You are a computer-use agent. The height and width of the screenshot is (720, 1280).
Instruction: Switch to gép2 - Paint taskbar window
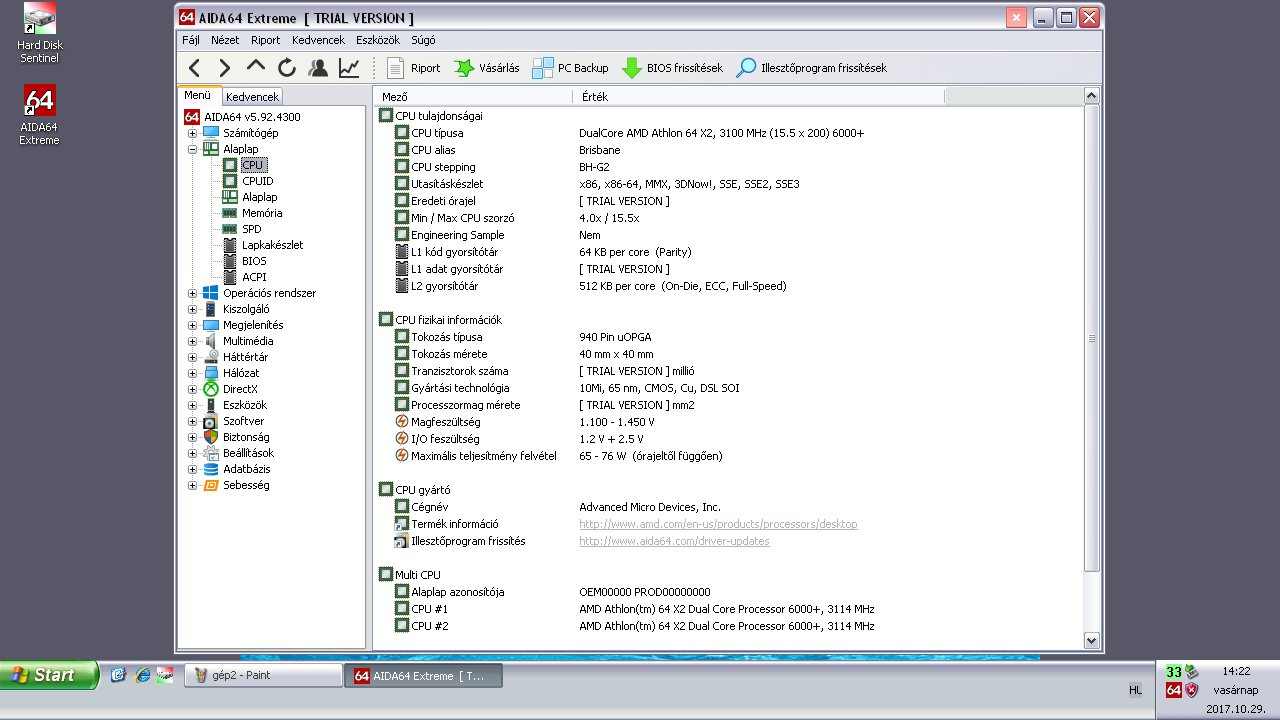263,676
